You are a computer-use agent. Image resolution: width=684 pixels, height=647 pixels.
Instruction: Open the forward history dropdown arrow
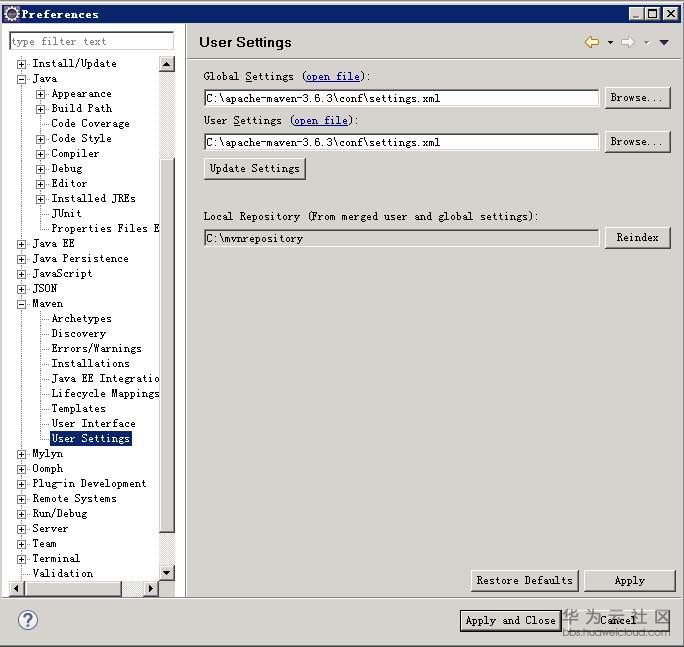[x=647, y=43]
